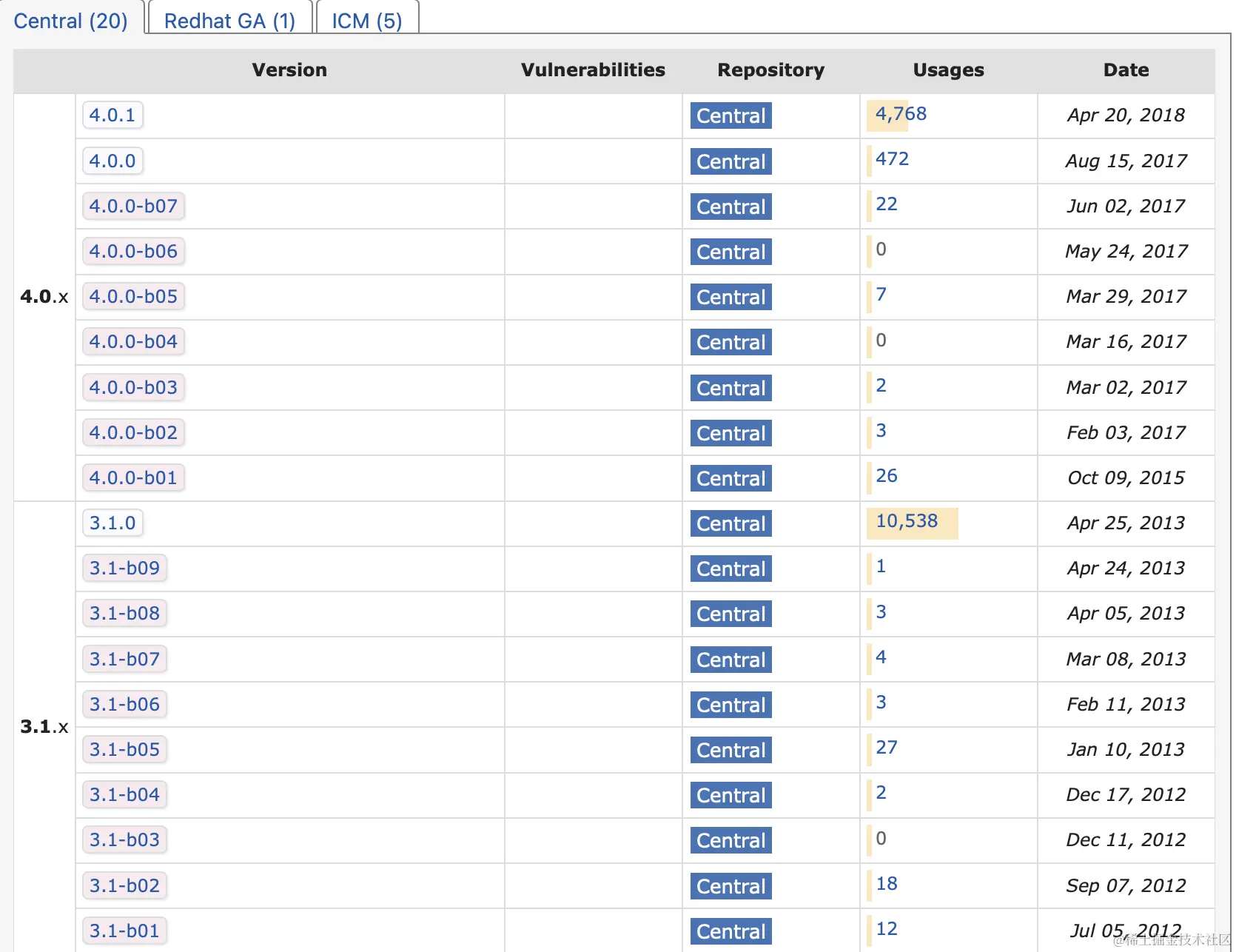Switch to the Redhat GA (1) tab
The height and width of the screenshot is (952, 1236).
point(229,21)
